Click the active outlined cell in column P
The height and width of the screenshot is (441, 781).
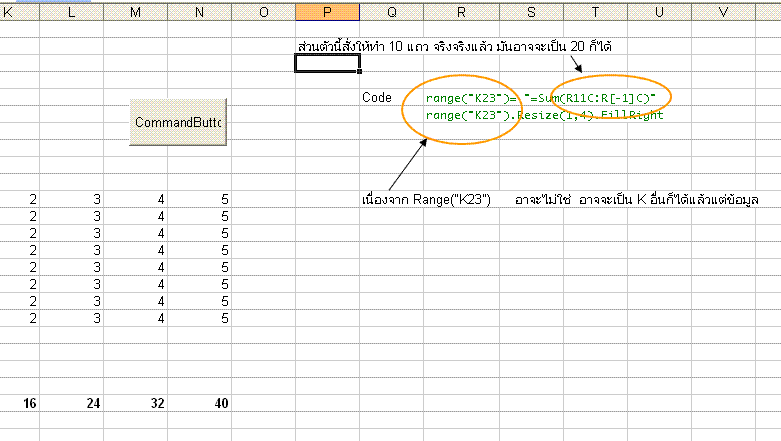(327, 64)
